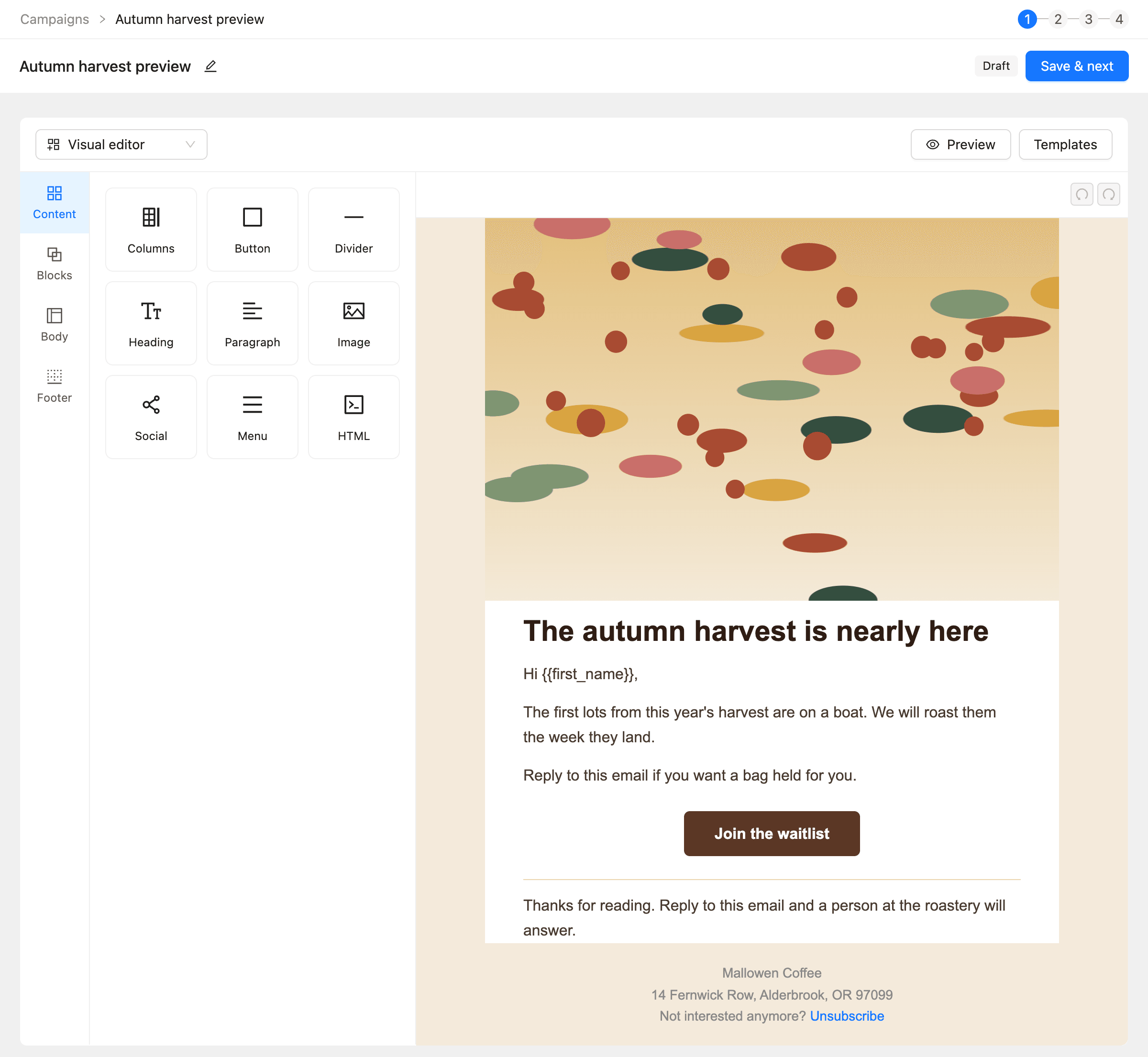The height and width of the screenshot is (1057, 1148).
Task: Add a Heading content block
Action: 151,323
